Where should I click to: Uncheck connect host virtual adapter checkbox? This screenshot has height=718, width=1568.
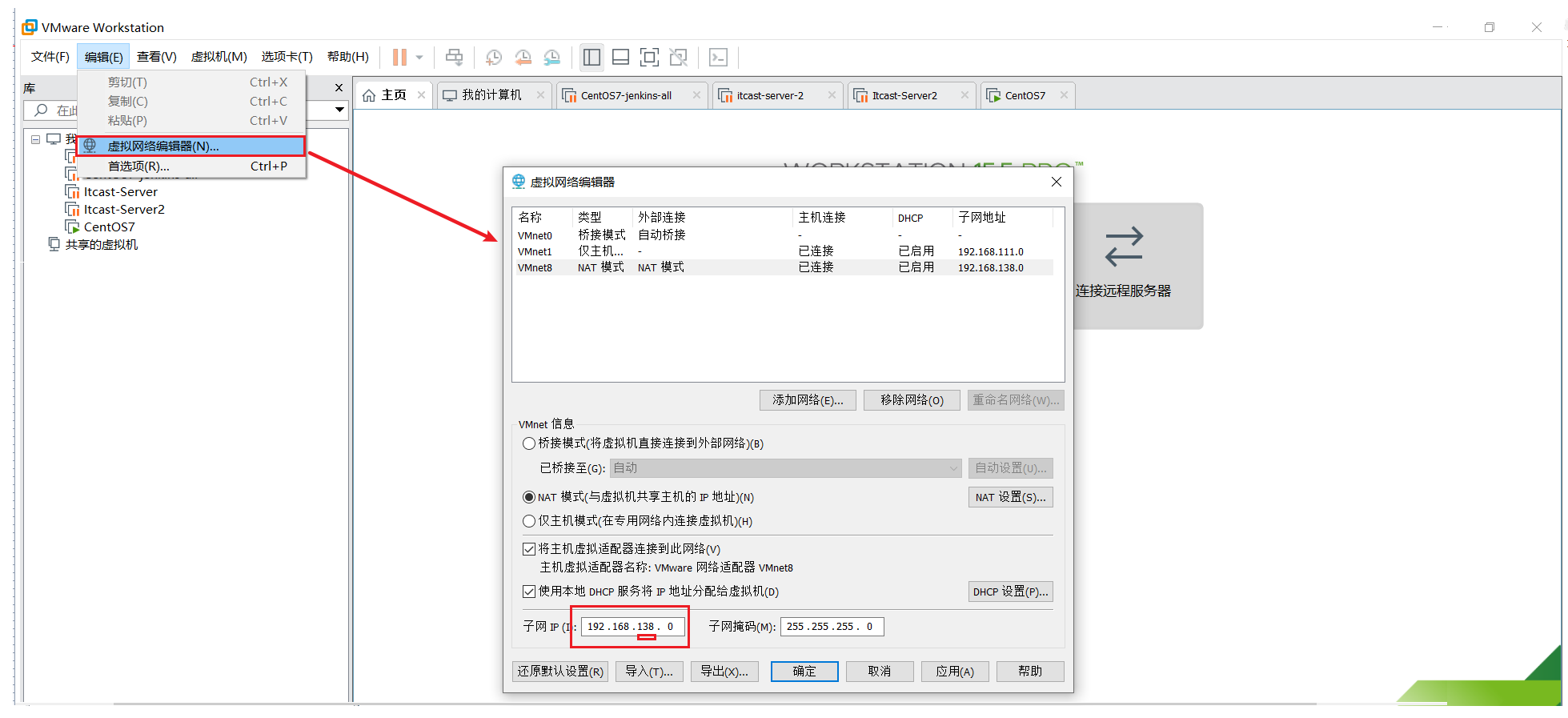(x=529, y=549)
